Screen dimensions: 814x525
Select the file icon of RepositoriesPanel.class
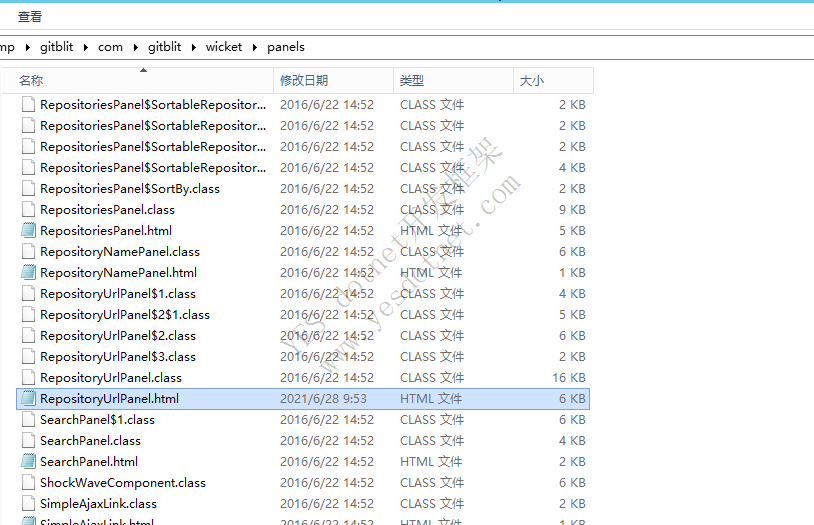coord(29,209)
